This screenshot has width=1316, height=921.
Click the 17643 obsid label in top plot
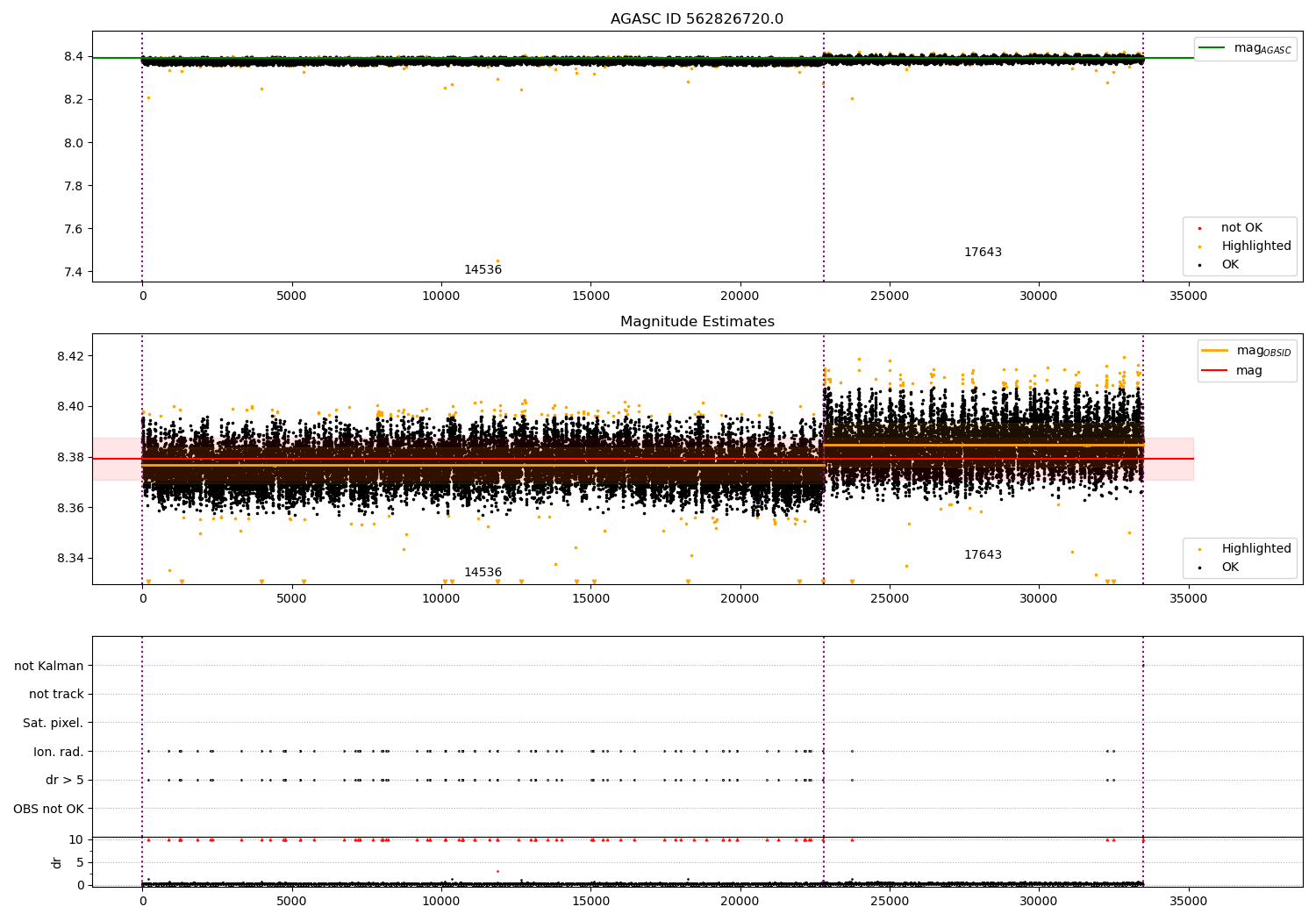pyautogui.click(x=983, y=253)
